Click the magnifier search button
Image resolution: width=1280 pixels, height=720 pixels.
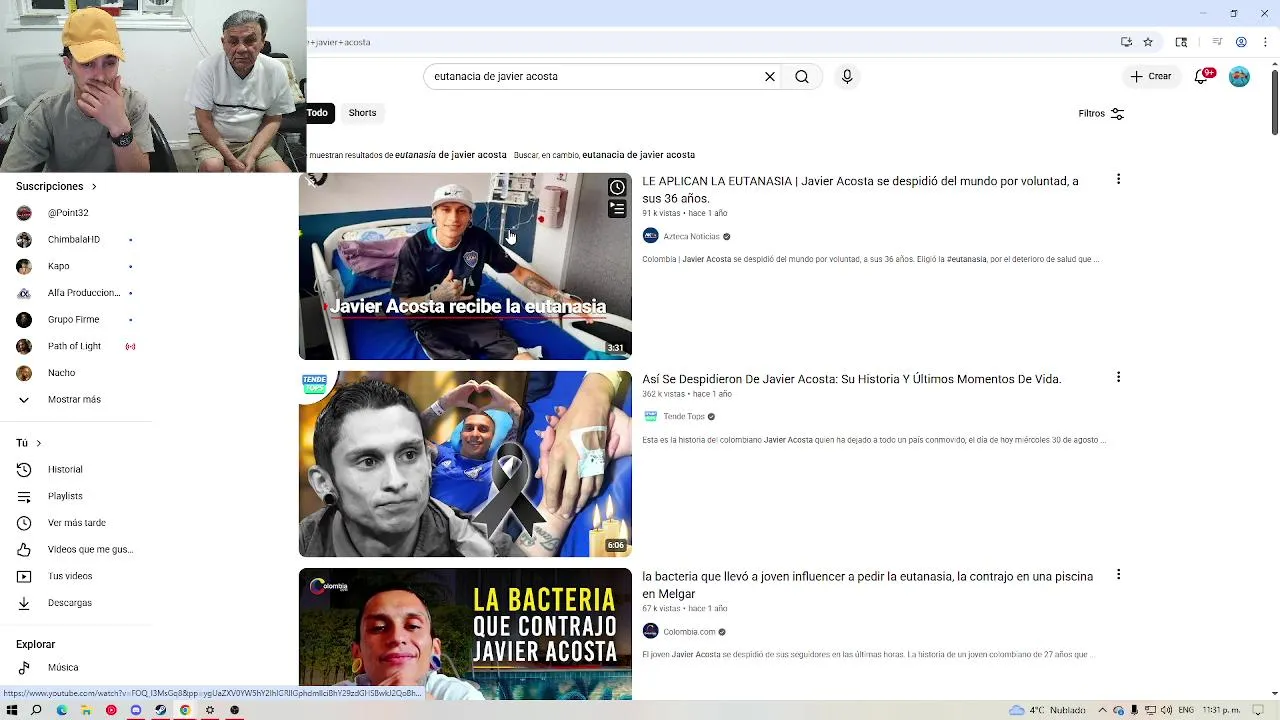(802, 76)
